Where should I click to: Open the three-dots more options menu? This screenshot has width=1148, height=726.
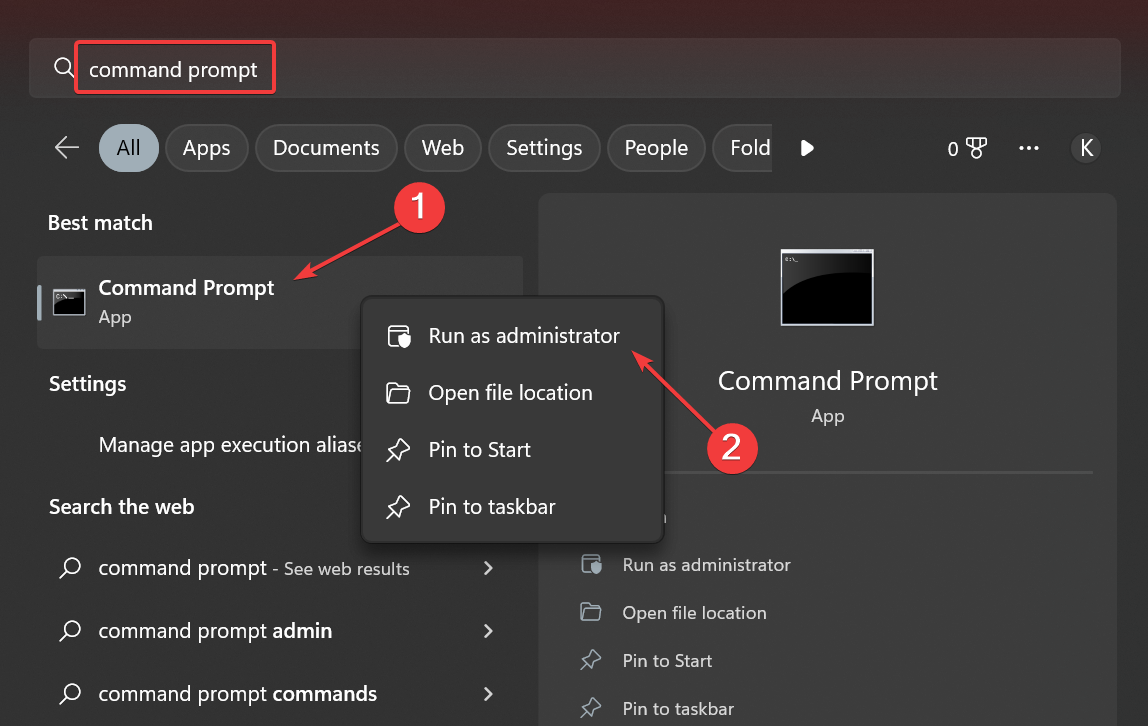coord(1029,149)
